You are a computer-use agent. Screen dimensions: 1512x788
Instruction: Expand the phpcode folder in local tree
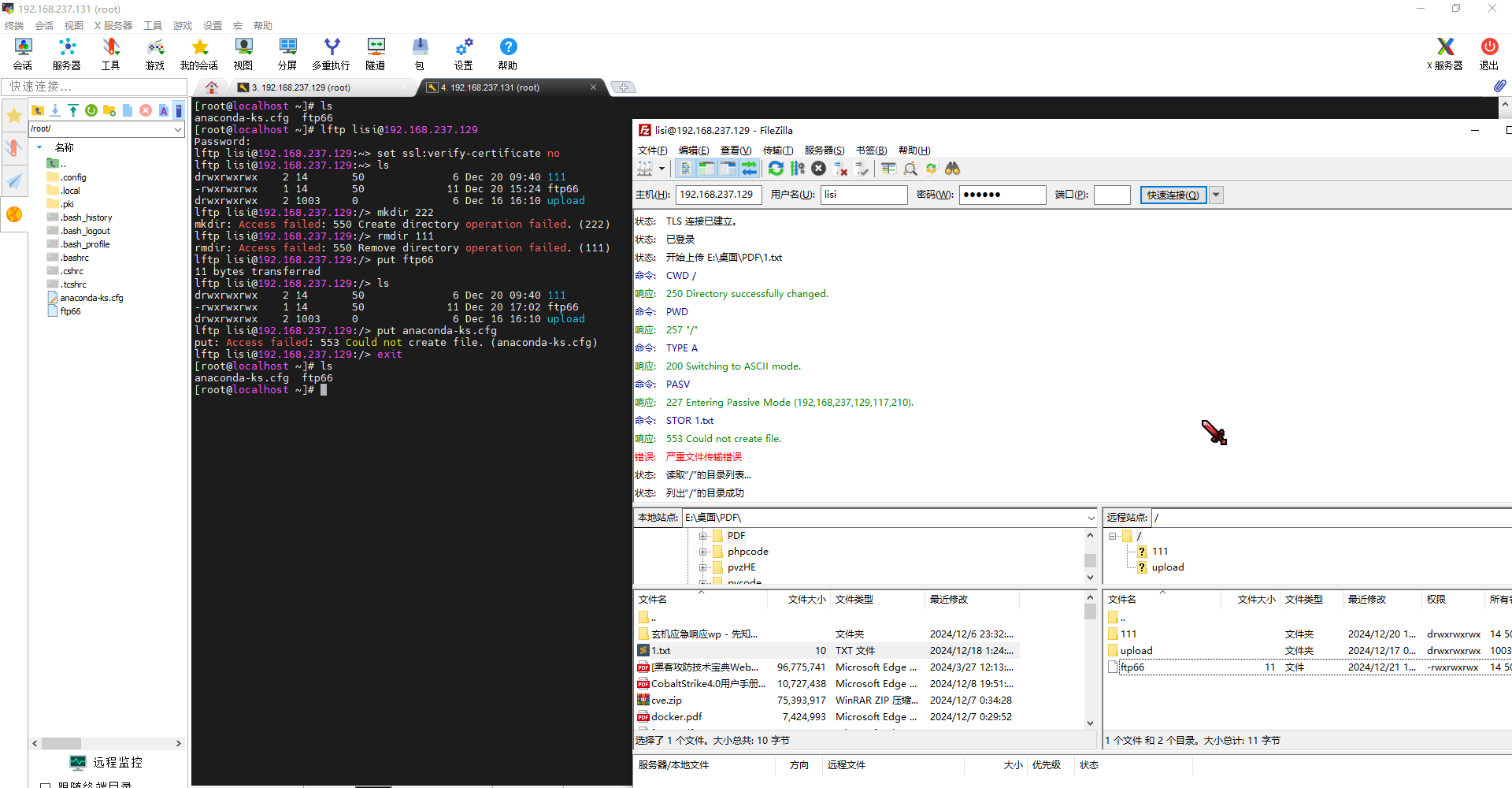coord(703,552)
